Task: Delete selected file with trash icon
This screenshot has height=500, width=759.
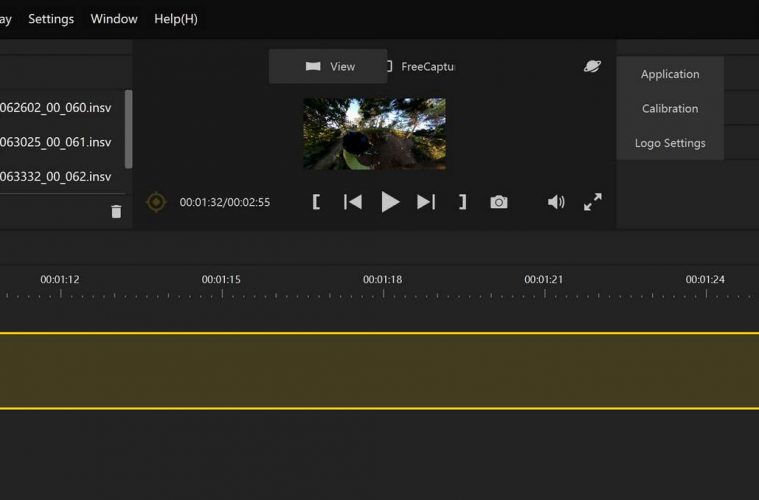Action: tap(116, 211)
